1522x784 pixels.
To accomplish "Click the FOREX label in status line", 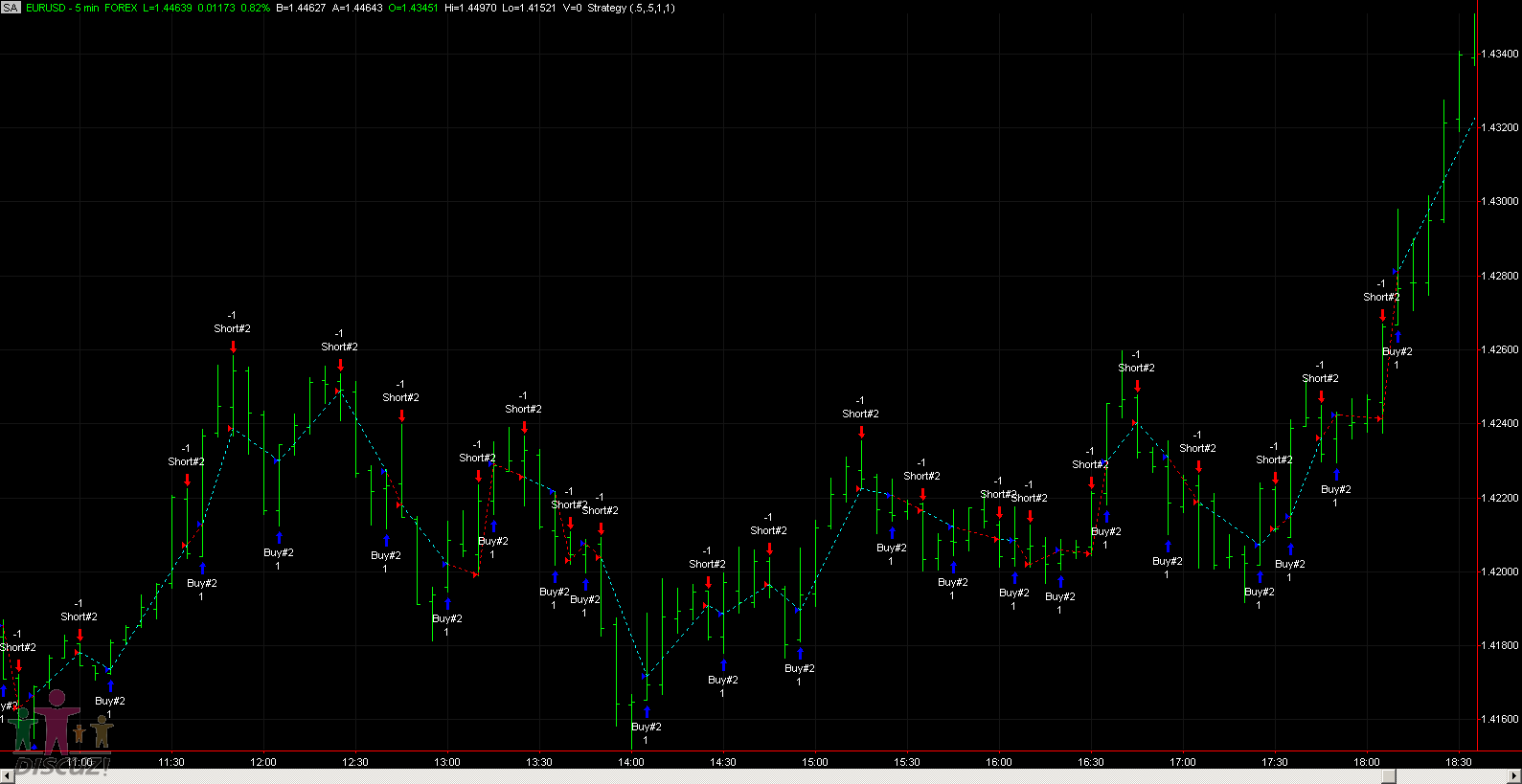I will coord(121,8).
